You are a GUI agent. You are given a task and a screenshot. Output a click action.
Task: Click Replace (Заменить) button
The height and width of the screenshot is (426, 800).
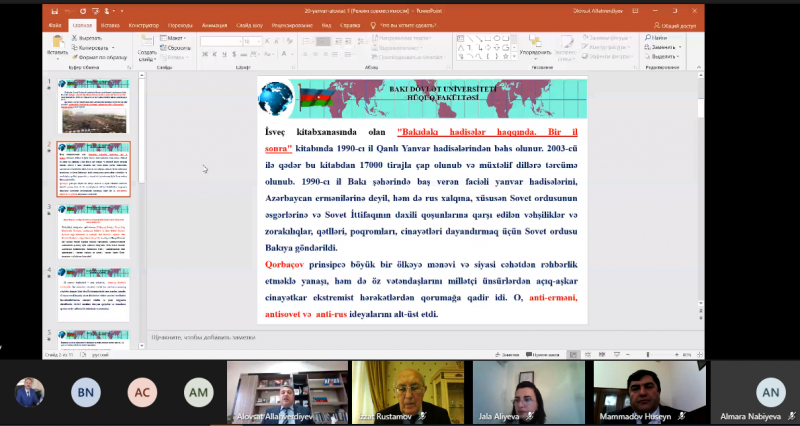(x=660, y=47)
